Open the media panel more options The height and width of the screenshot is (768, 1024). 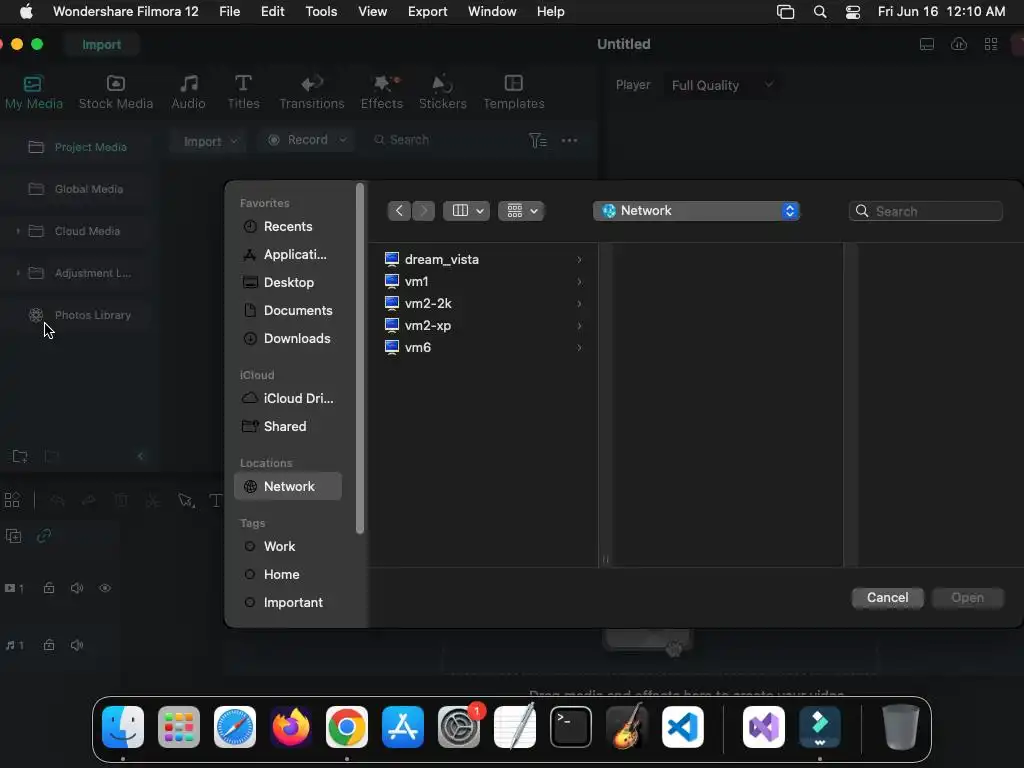point(569,140)
